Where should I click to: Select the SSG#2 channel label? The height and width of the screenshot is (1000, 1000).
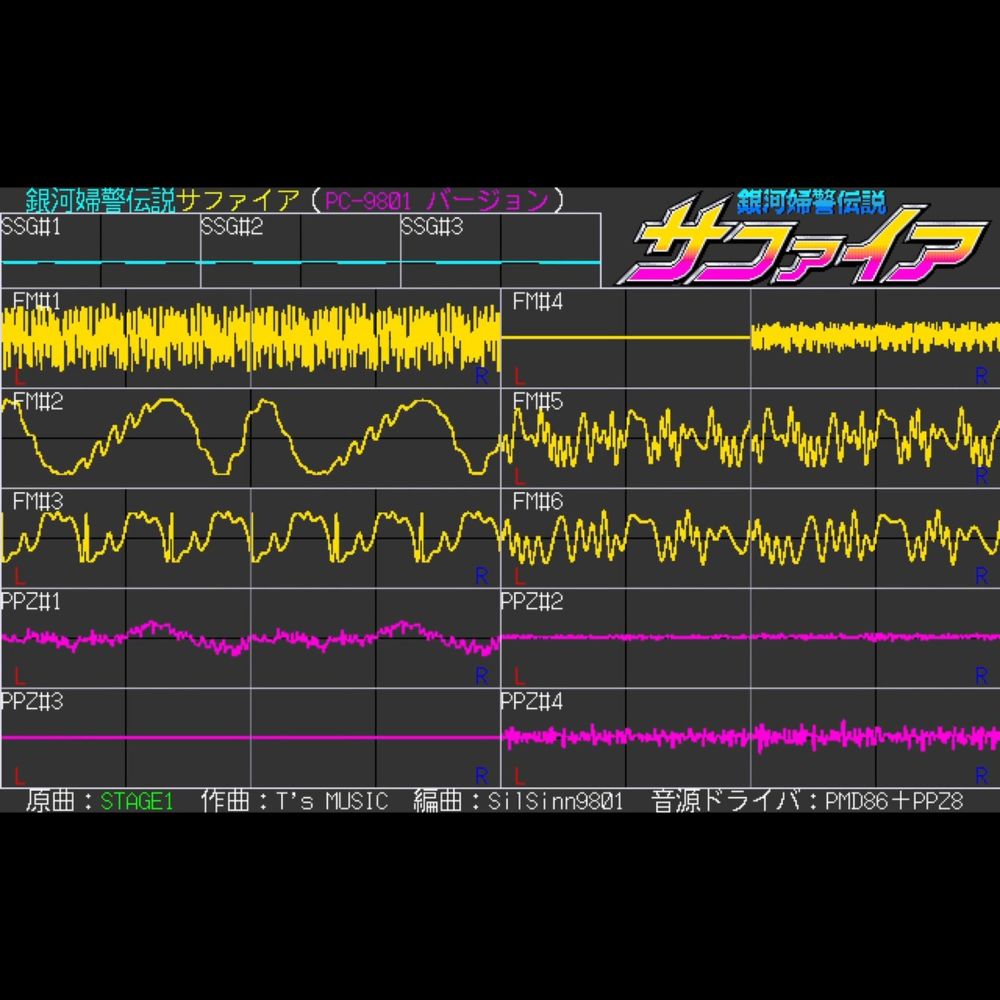[x=232, y=227]
